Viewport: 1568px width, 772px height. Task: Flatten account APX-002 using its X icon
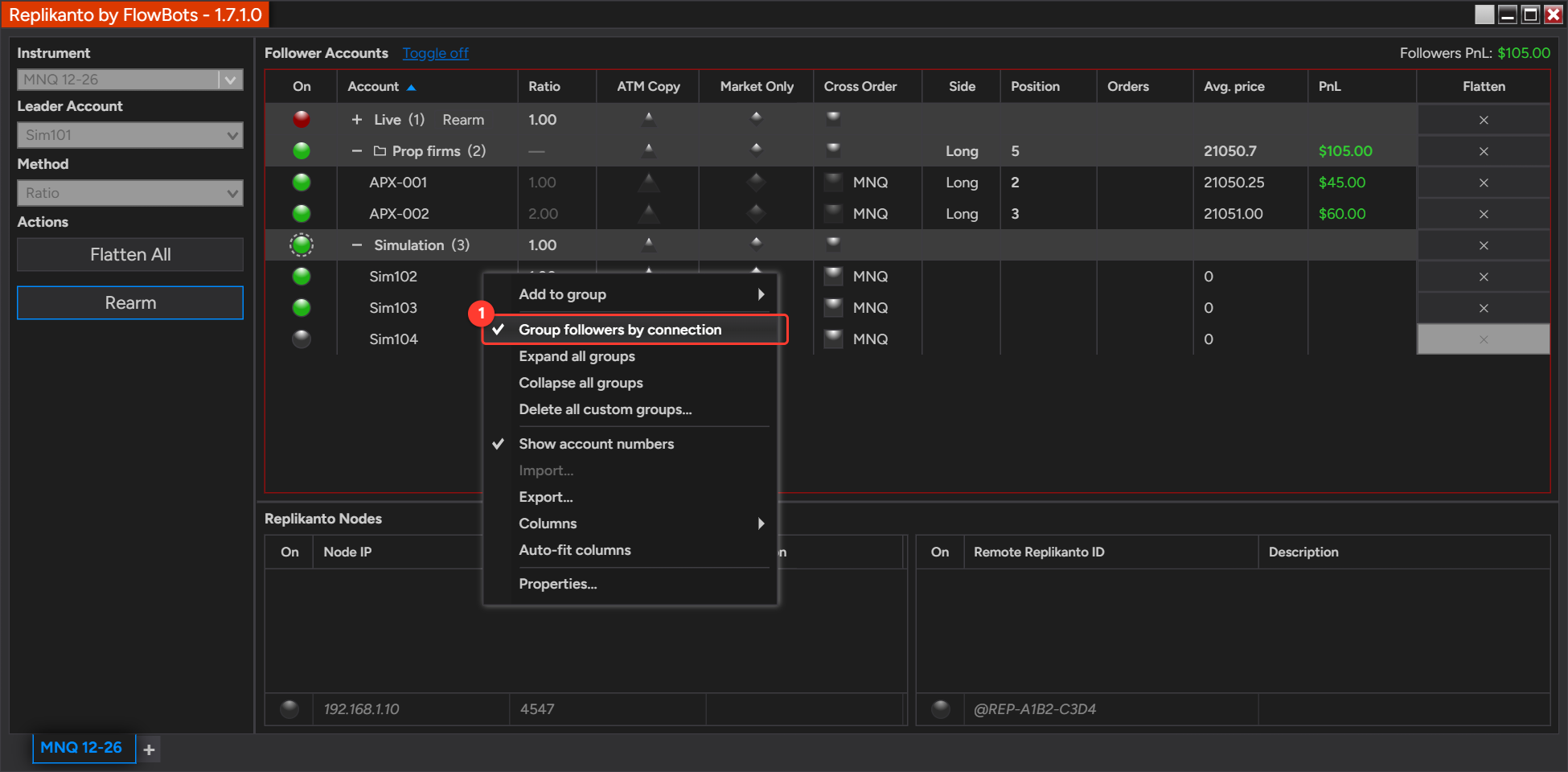pos(1484,214)
